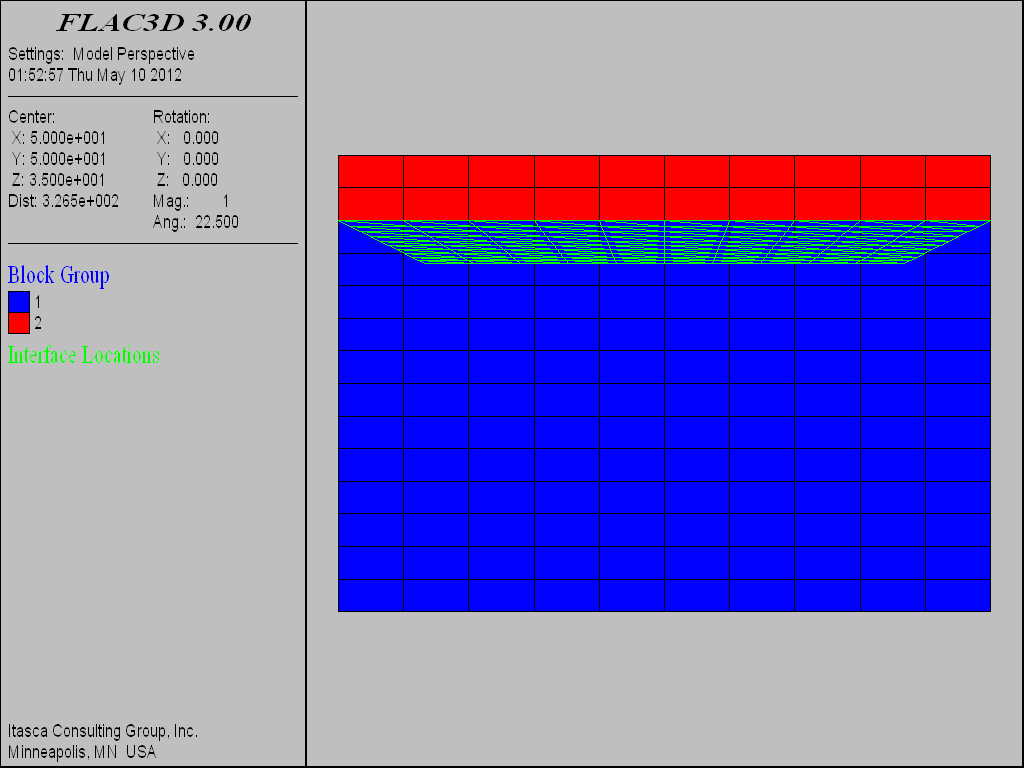Click the timestamp 01:52:57 Thu May 10 2012
This screenshot has height=768, width=1024.
coord(95,75)
